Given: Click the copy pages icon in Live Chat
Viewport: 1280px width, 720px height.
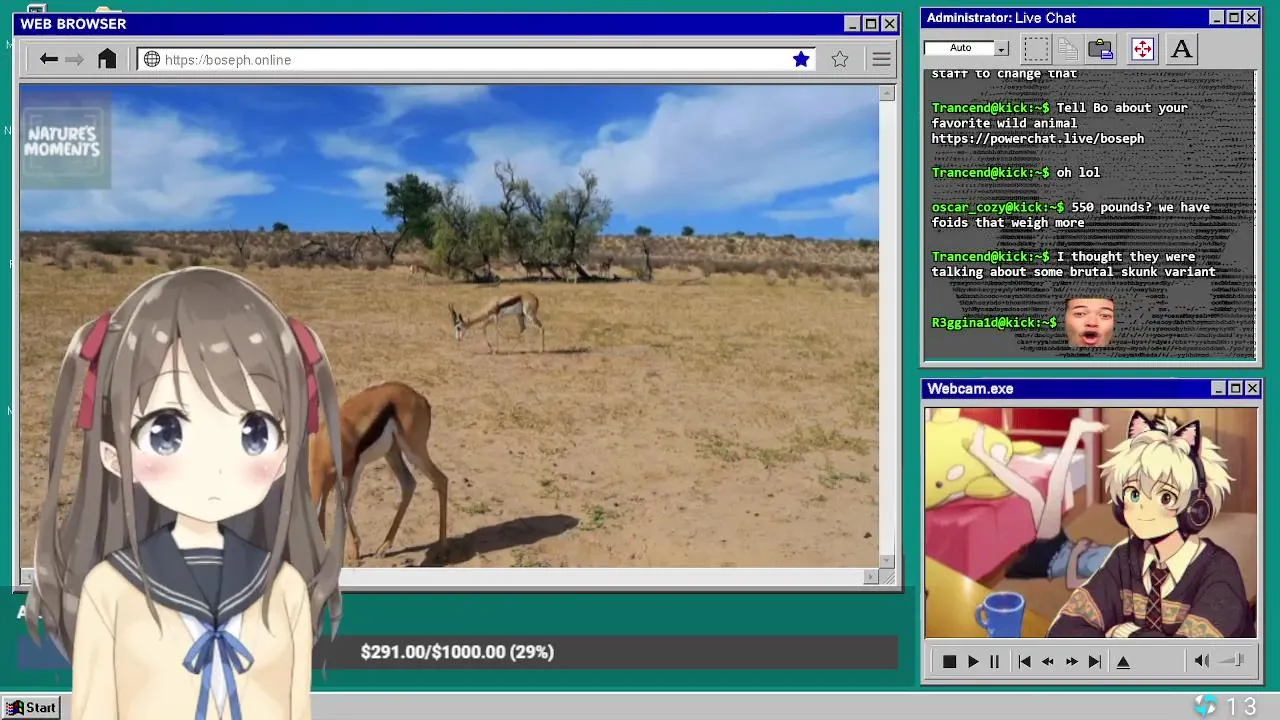Looking at the screenshot, I should point(1068,48).
